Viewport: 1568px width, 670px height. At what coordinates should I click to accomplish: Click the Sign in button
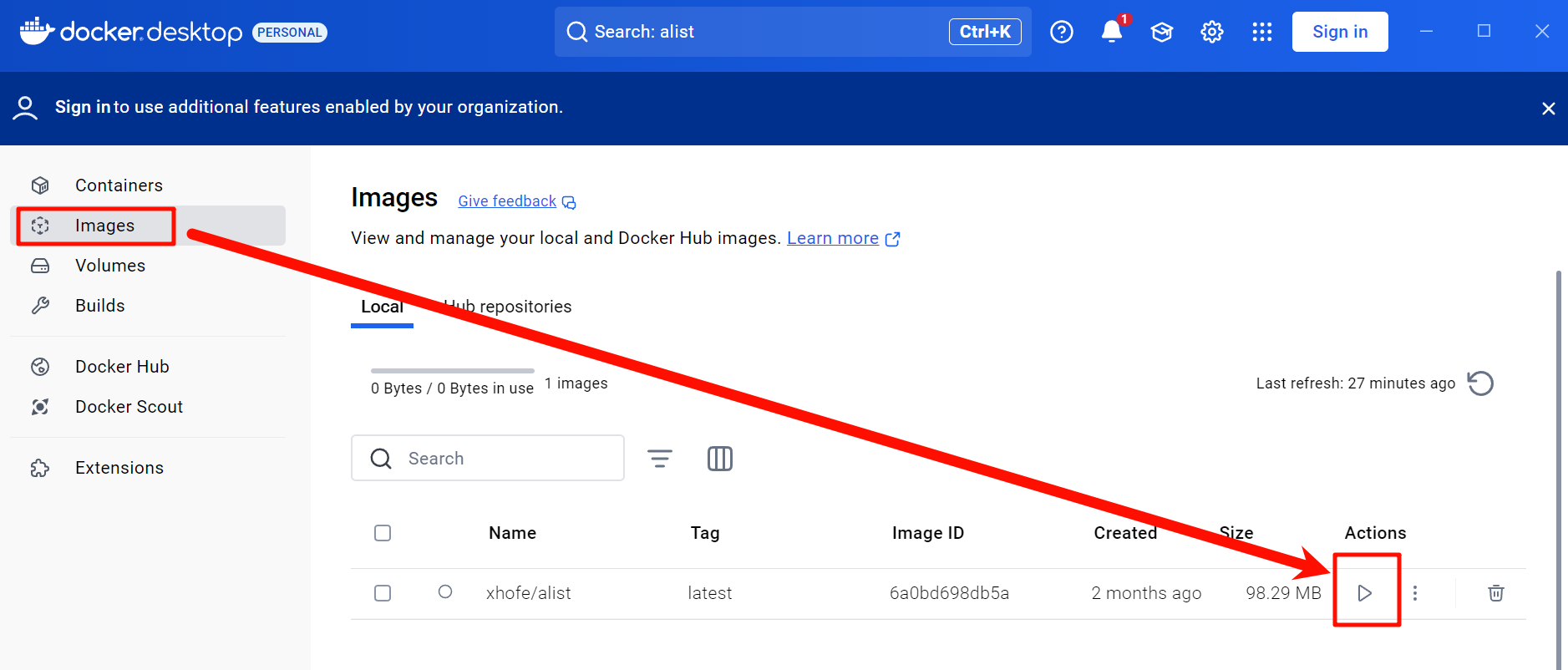(1340, 32)
